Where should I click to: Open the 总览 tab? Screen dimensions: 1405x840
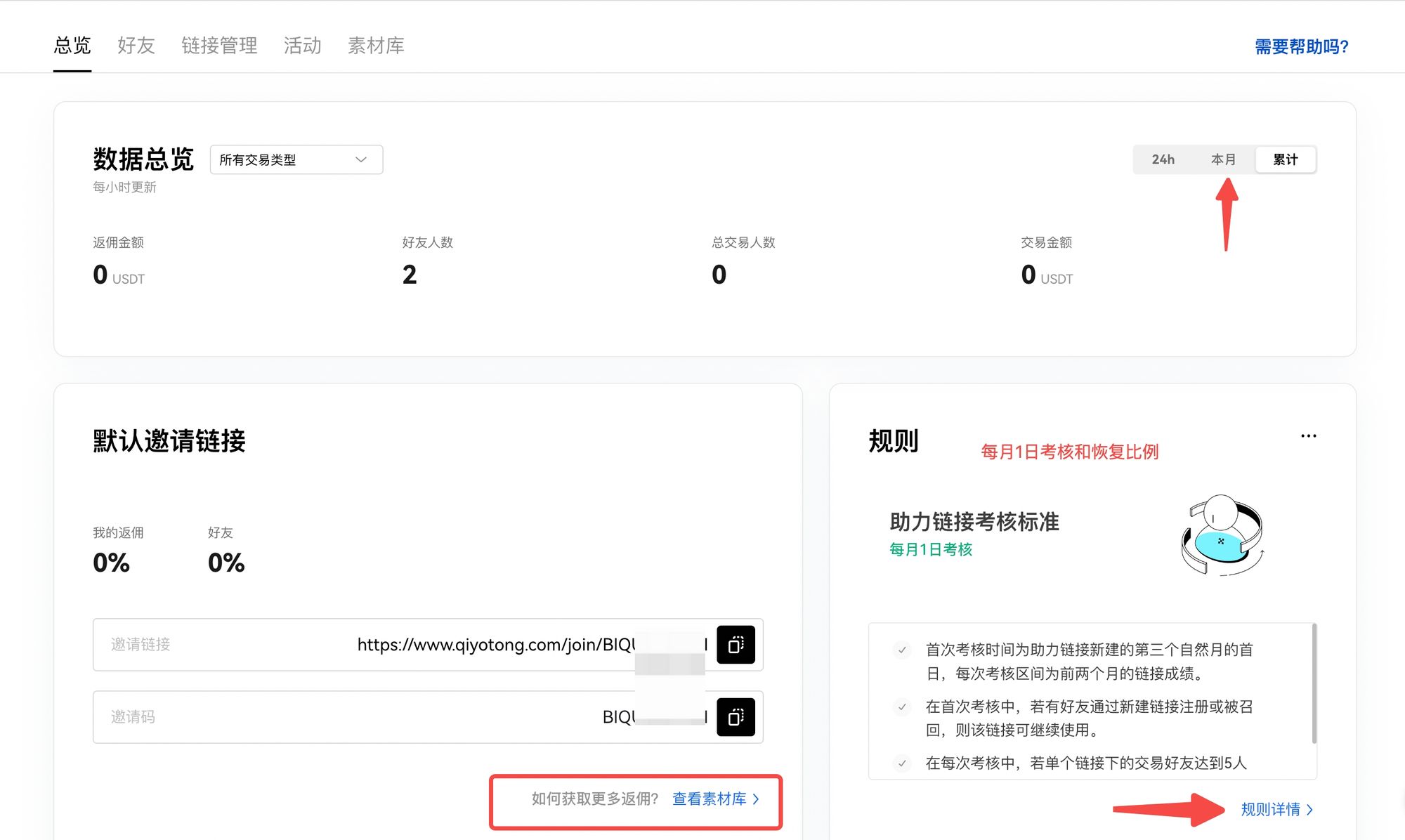point(72,46)
